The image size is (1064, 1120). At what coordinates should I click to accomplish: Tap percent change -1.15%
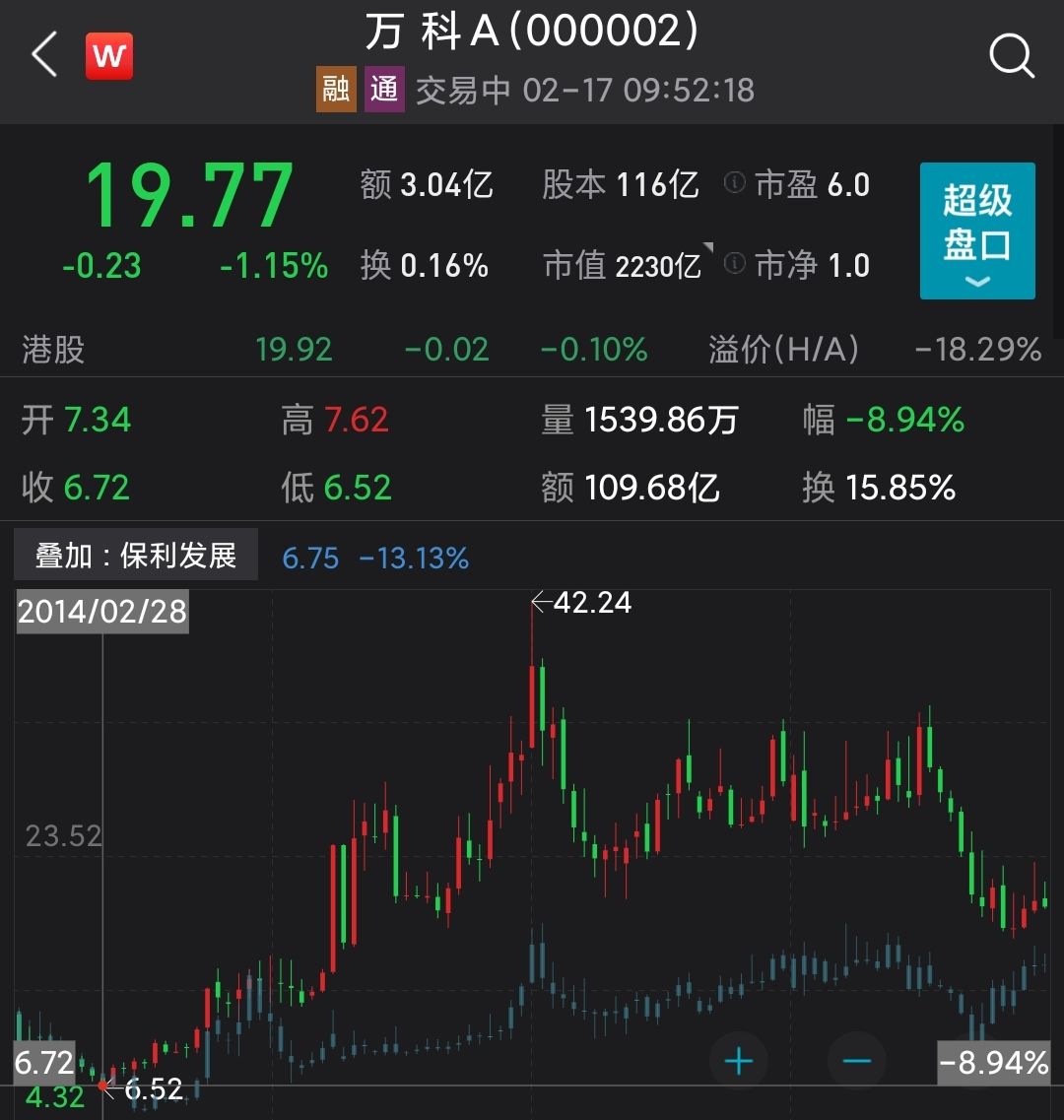click(274, 266)
